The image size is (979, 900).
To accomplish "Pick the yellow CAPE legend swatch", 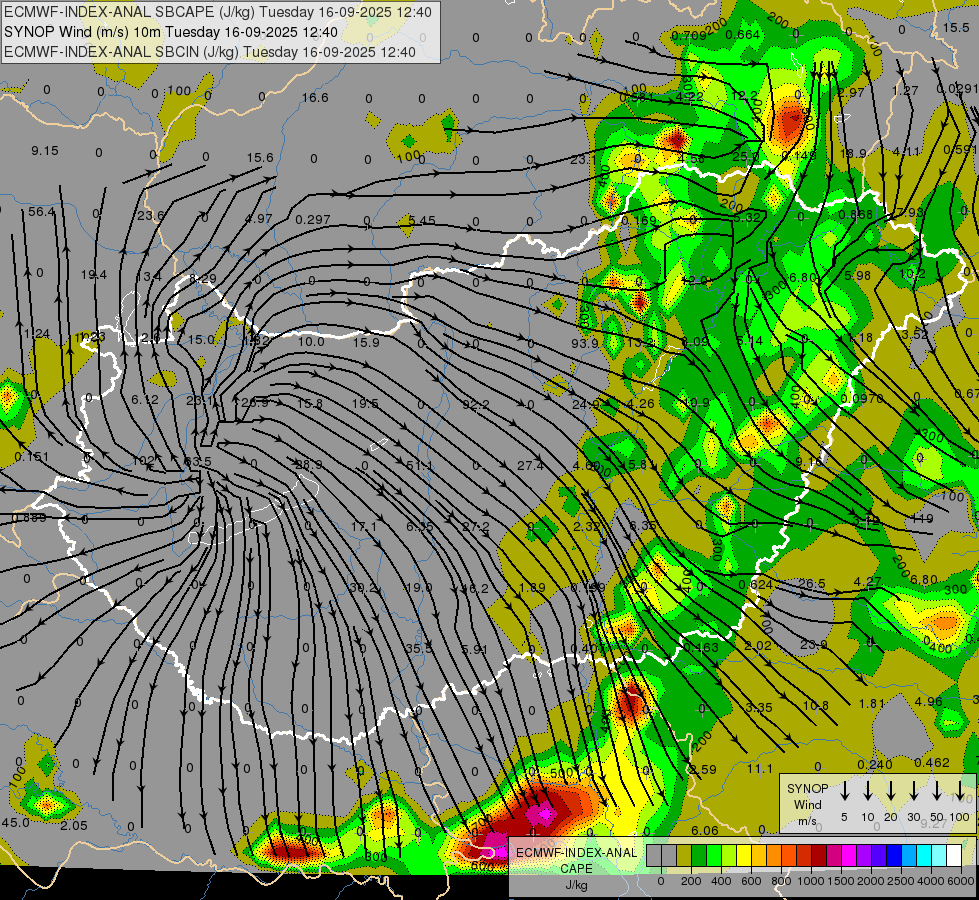I will (x=744, y=856).
